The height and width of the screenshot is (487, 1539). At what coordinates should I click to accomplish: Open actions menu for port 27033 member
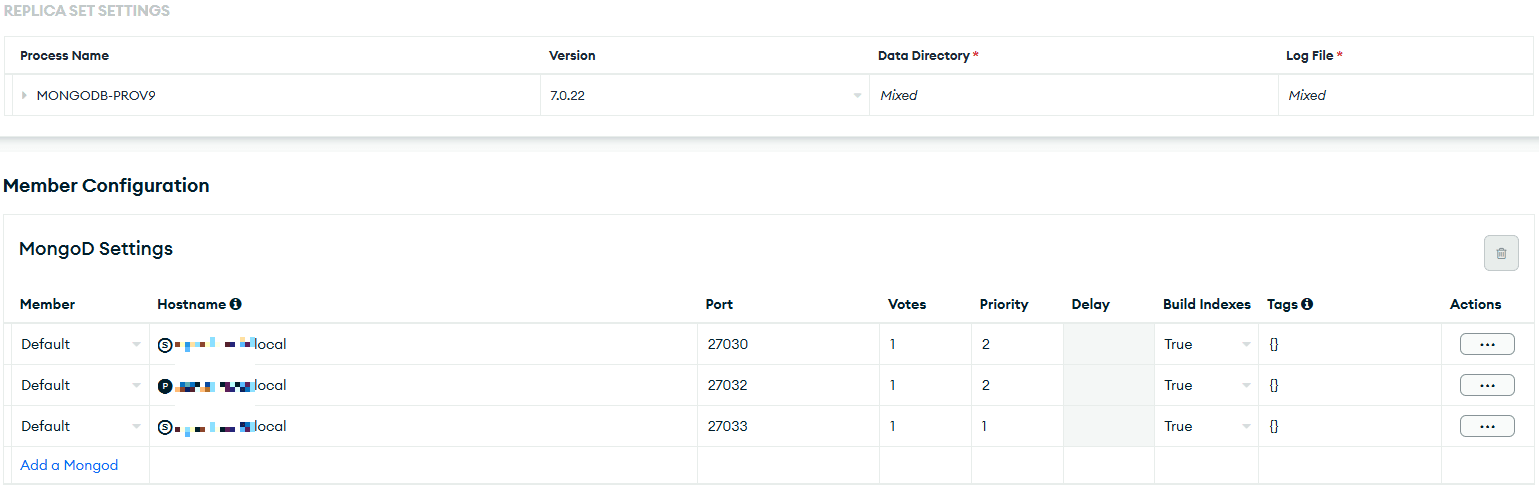click(x=1486, y=426)
